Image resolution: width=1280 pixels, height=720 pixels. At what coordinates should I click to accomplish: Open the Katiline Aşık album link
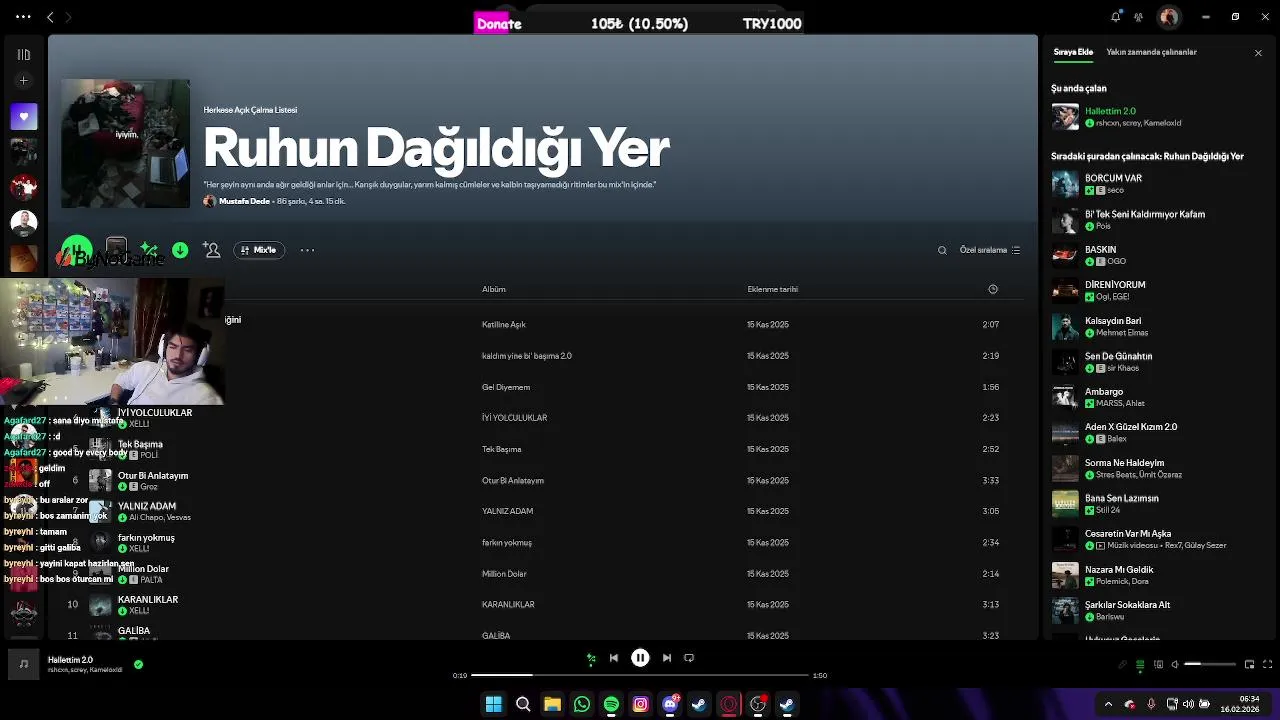(503, 325)
